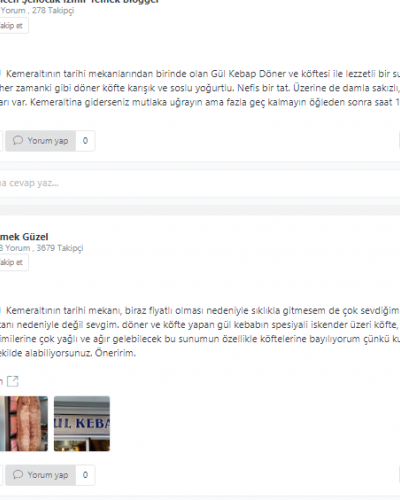400x500 pixels.
Task: Click the '3679 Takipçi' follower count
Action: click(x=60, y=248)
